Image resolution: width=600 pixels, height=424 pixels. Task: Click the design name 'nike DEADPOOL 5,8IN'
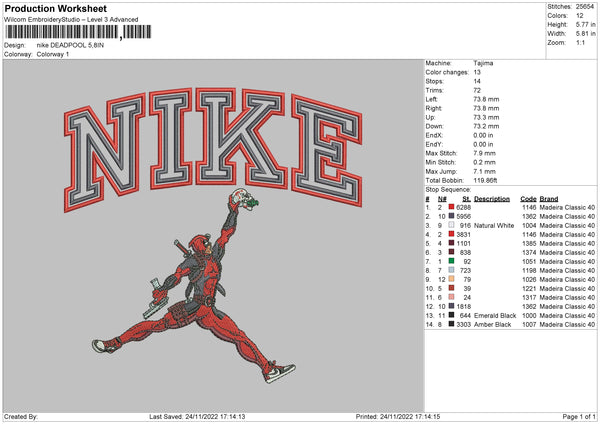pos(70,45)
